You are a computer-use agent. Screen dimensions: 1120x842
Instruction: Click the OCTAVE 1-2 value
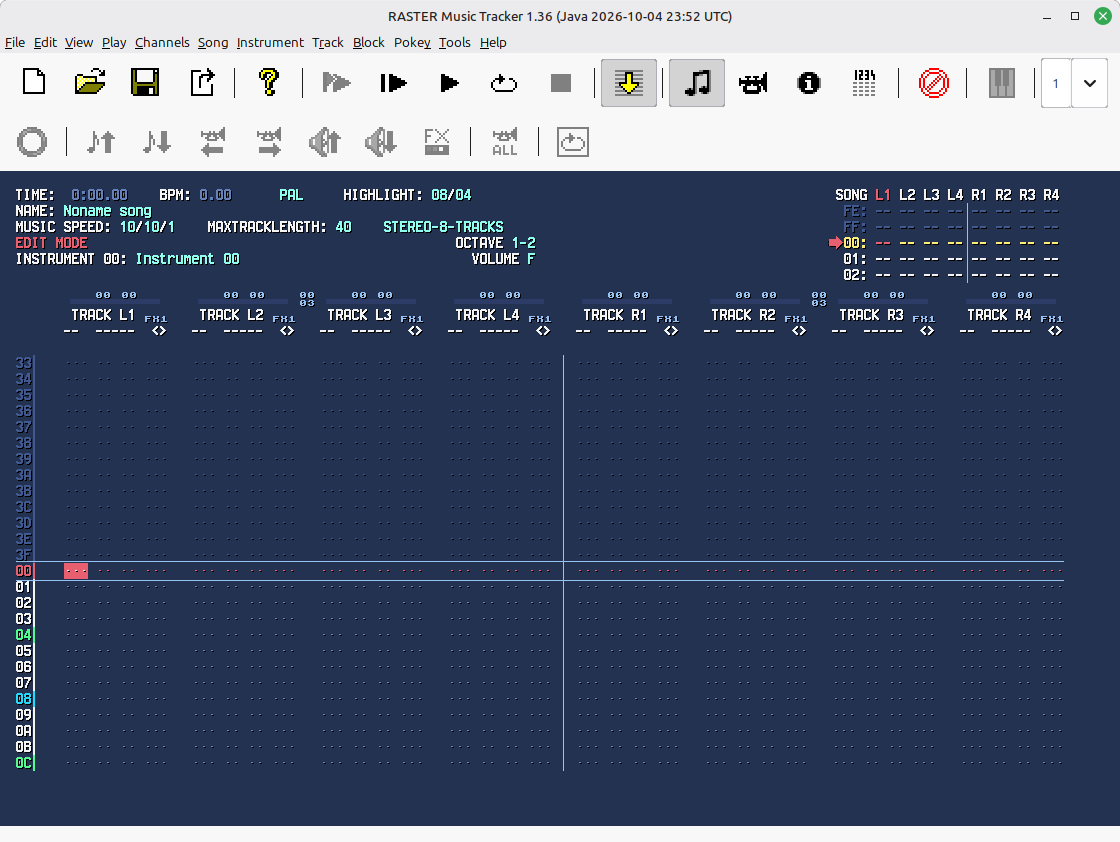click(x=524, y=243)
